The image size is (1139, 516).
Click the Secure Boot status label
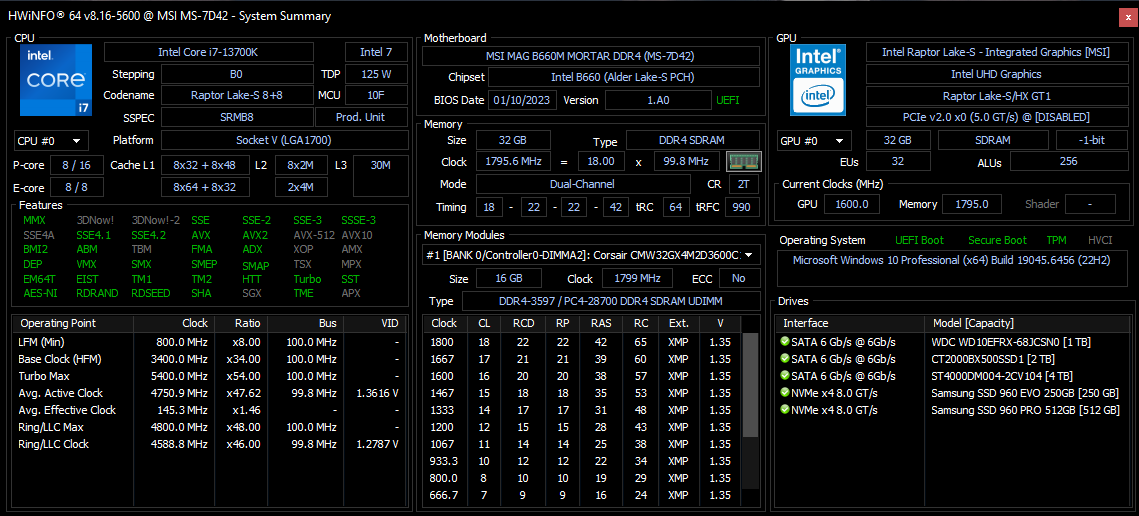(997, 240)
